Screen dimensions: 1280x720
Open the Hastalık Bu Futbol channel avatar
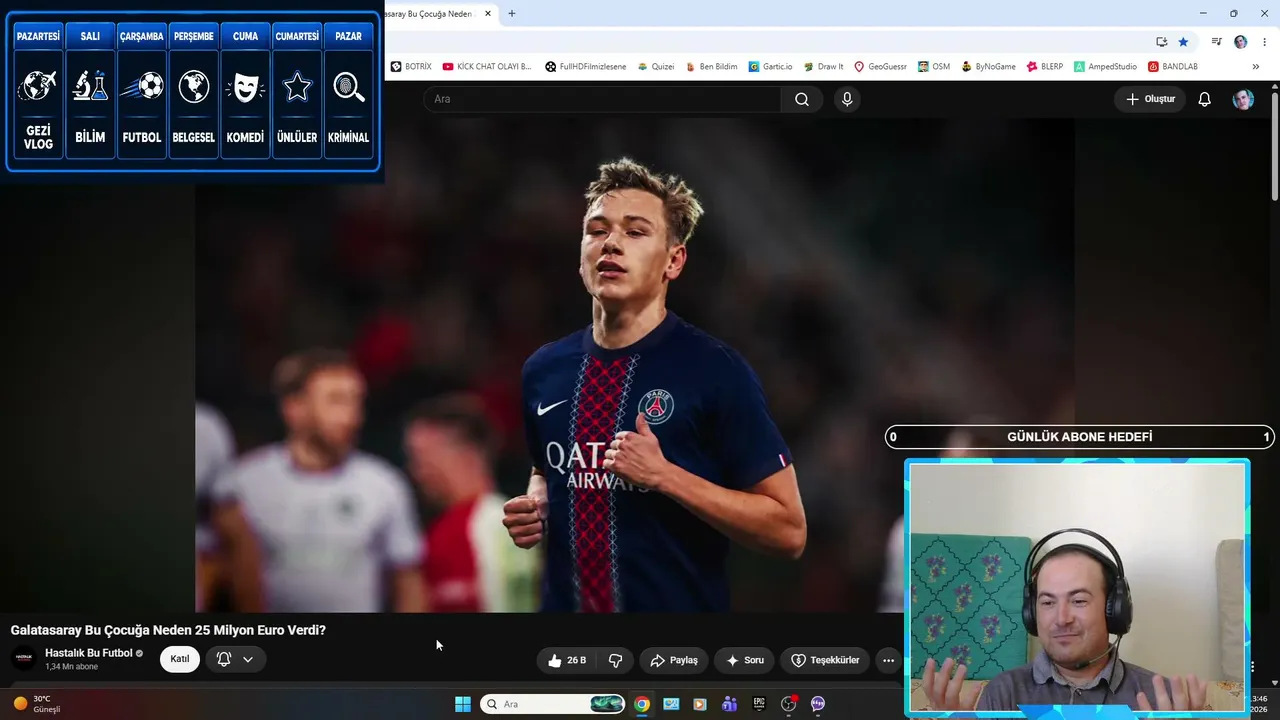pyautogui.click(x=23, y=659)
